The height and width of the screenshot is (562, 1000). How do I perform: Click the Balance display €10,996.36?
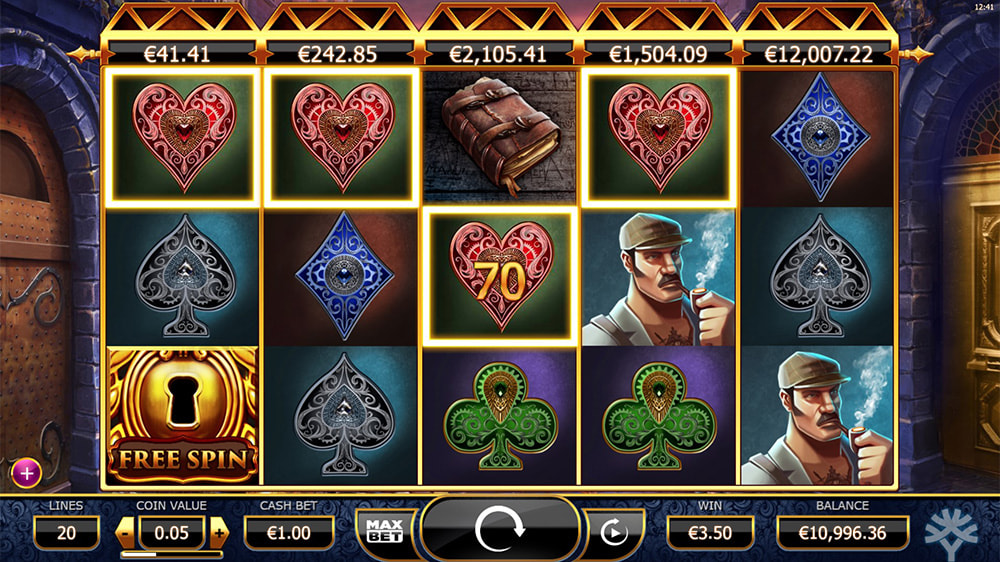[842, 533]
